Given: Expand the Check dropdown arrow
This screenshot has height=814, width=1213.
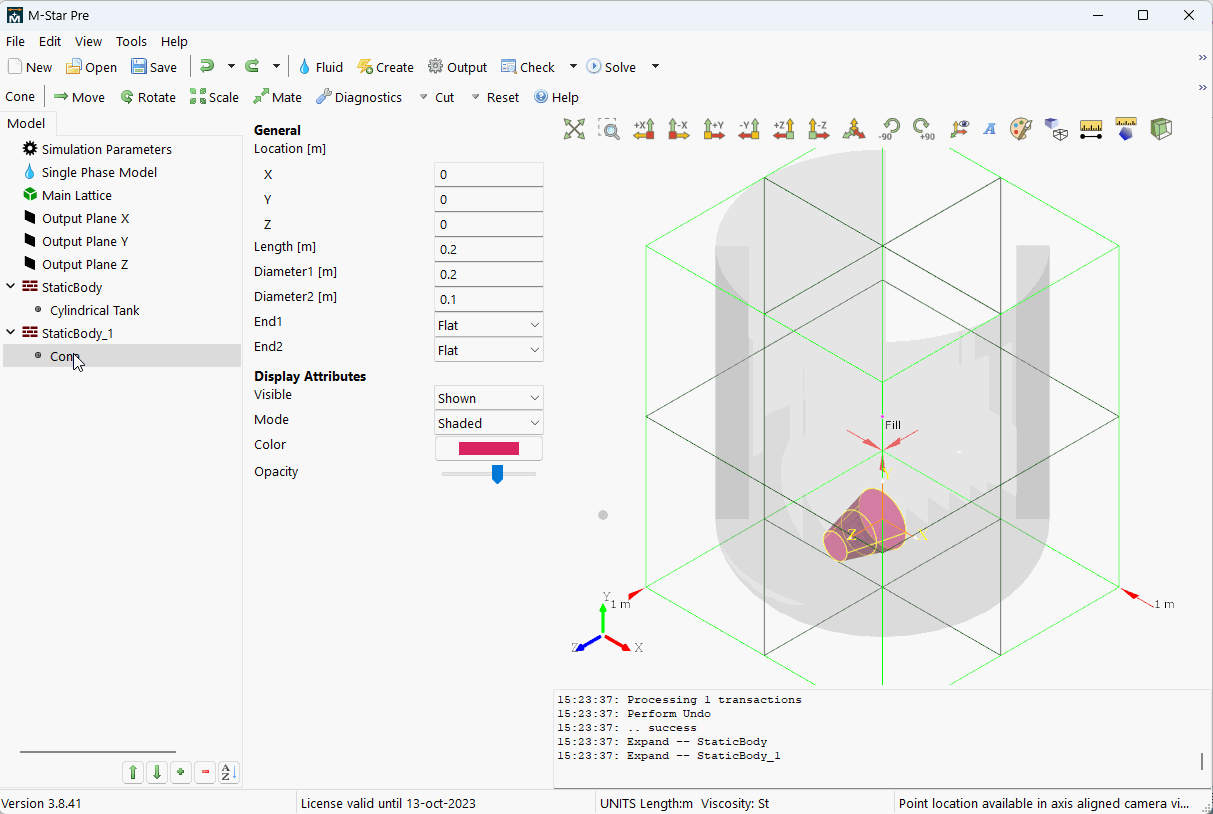Looking at the screenshot, I should [x=573, y=66].
